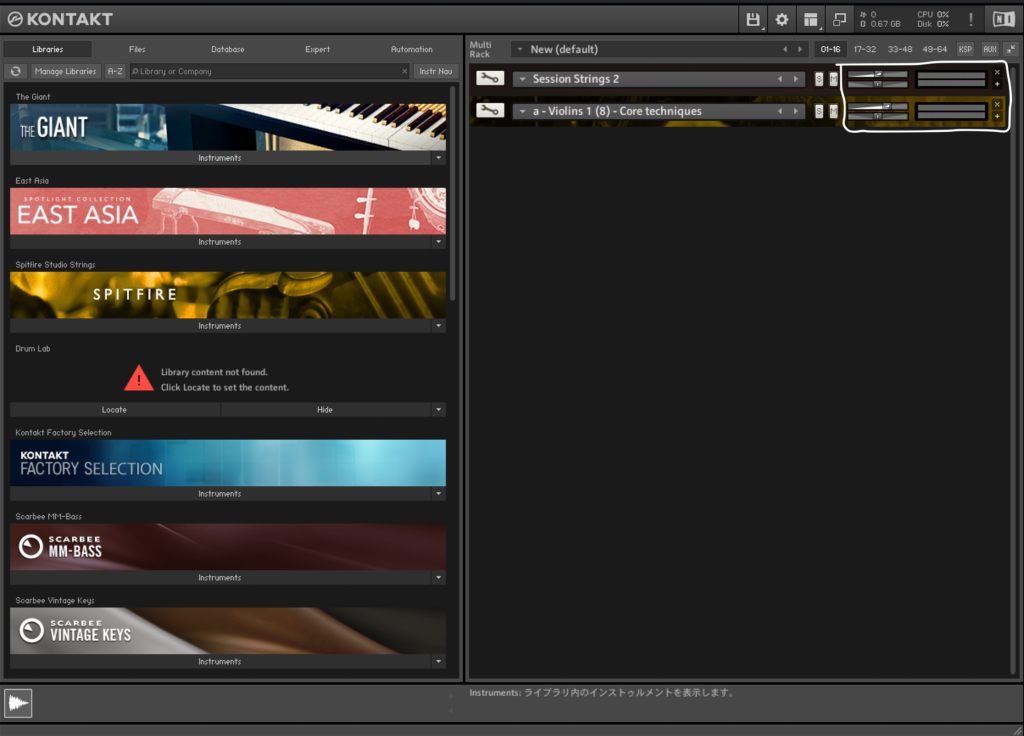Open Kontakt options via the gear icon
The width and height of the screenshot is (1024, 736).
click(782, 19)
